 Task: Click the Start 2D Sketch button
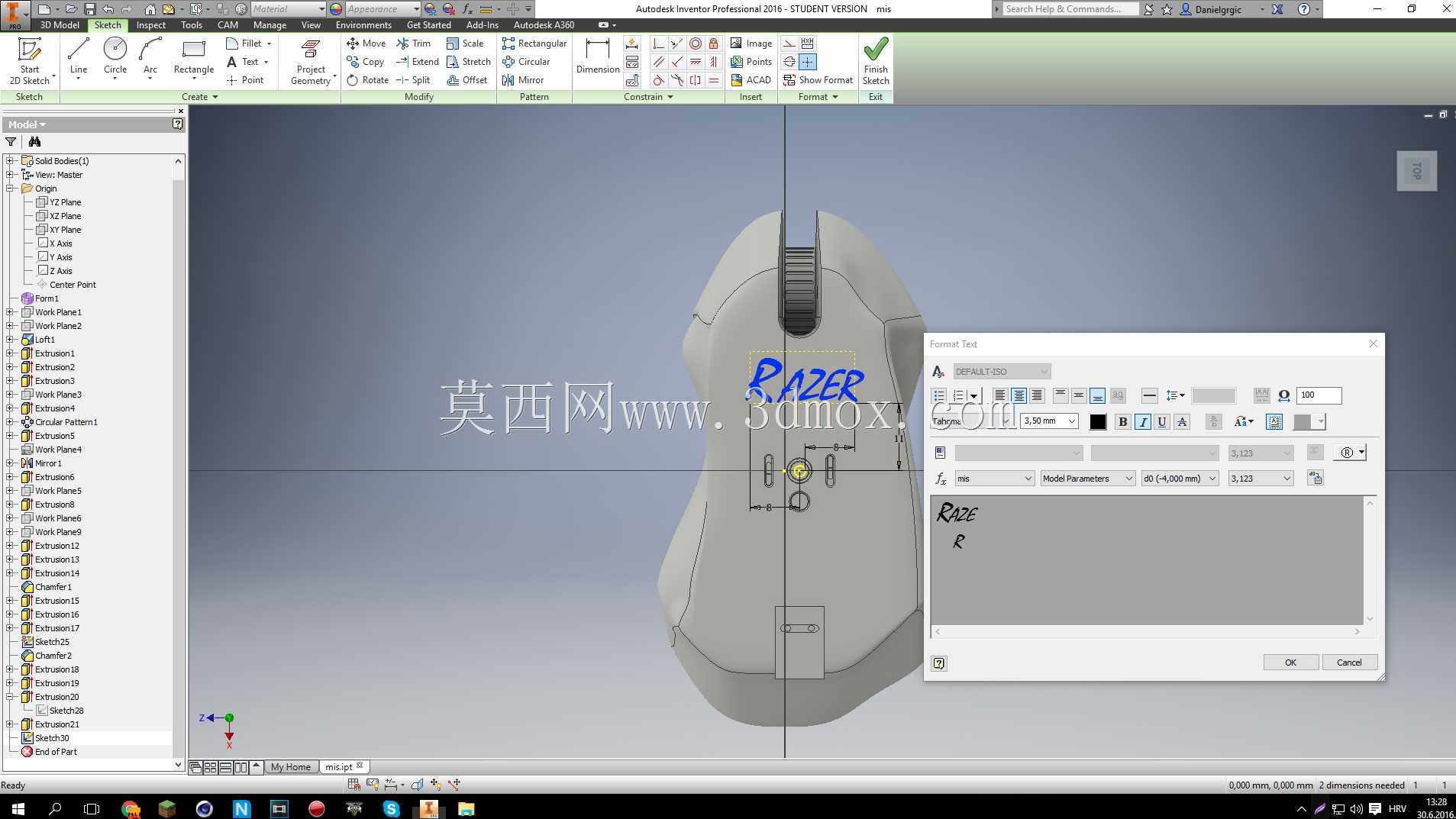click(29, 61)
